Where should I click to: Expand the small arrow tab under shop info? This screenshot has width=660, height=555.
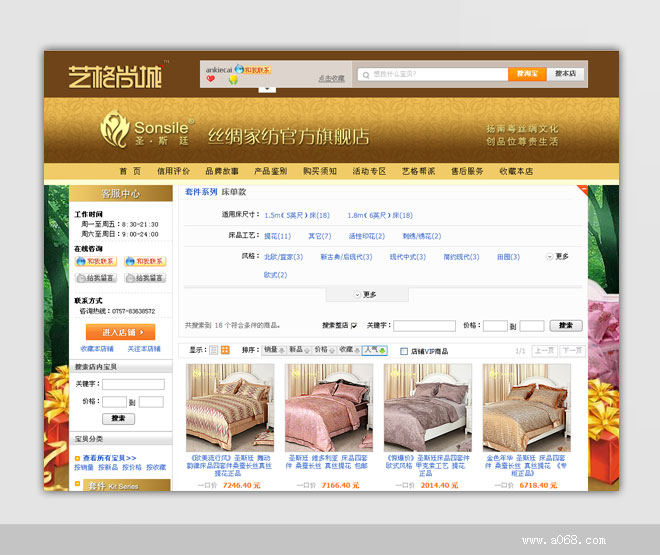click(x=267, y=89)
